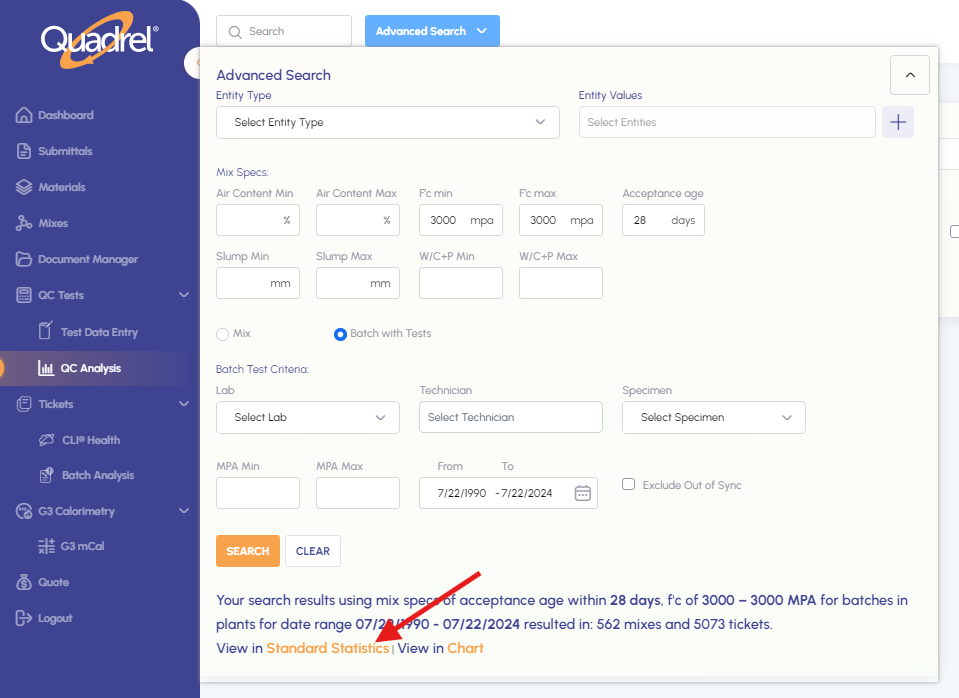This screenshot has width=959, height=698.
Task: Open the Select Entity Type dropdown
Action: coord(387,122)
